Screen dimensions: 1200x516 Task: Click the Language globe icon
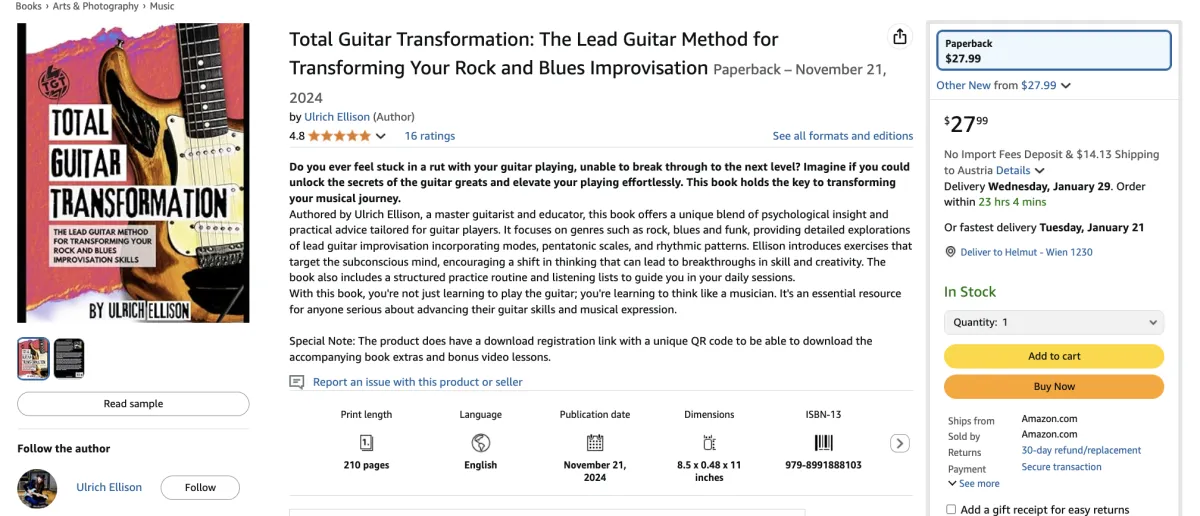pos(480,442)
